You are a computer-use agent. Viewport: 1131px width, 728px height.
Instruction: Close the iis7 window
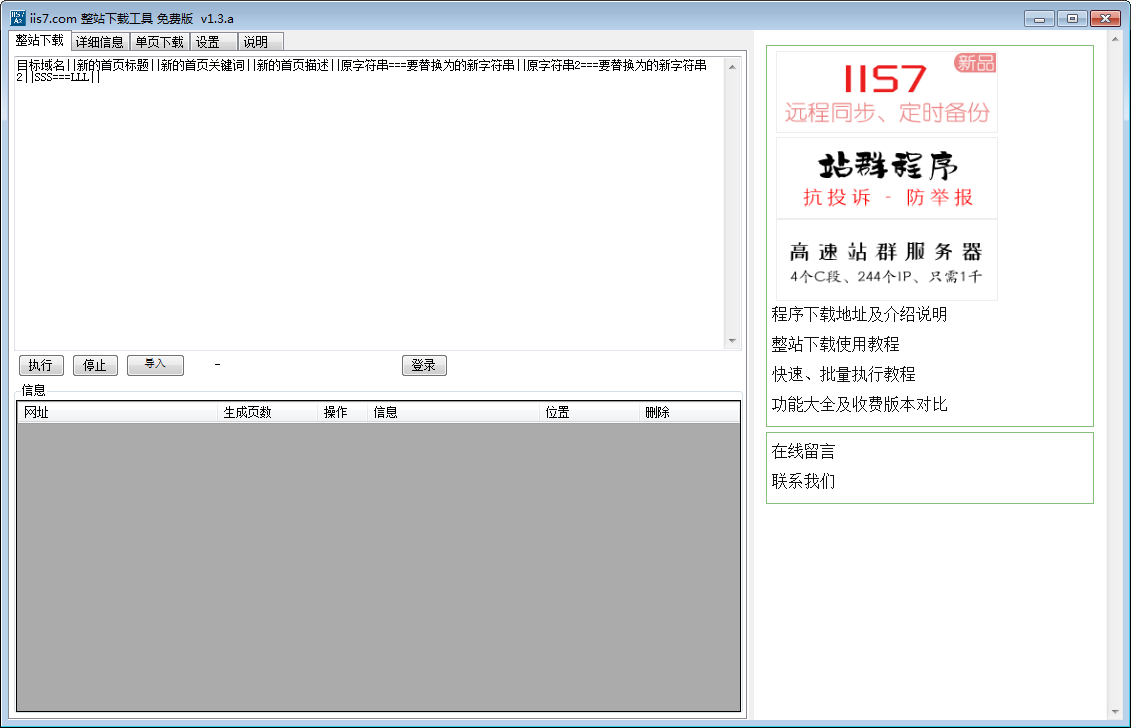1105,19
